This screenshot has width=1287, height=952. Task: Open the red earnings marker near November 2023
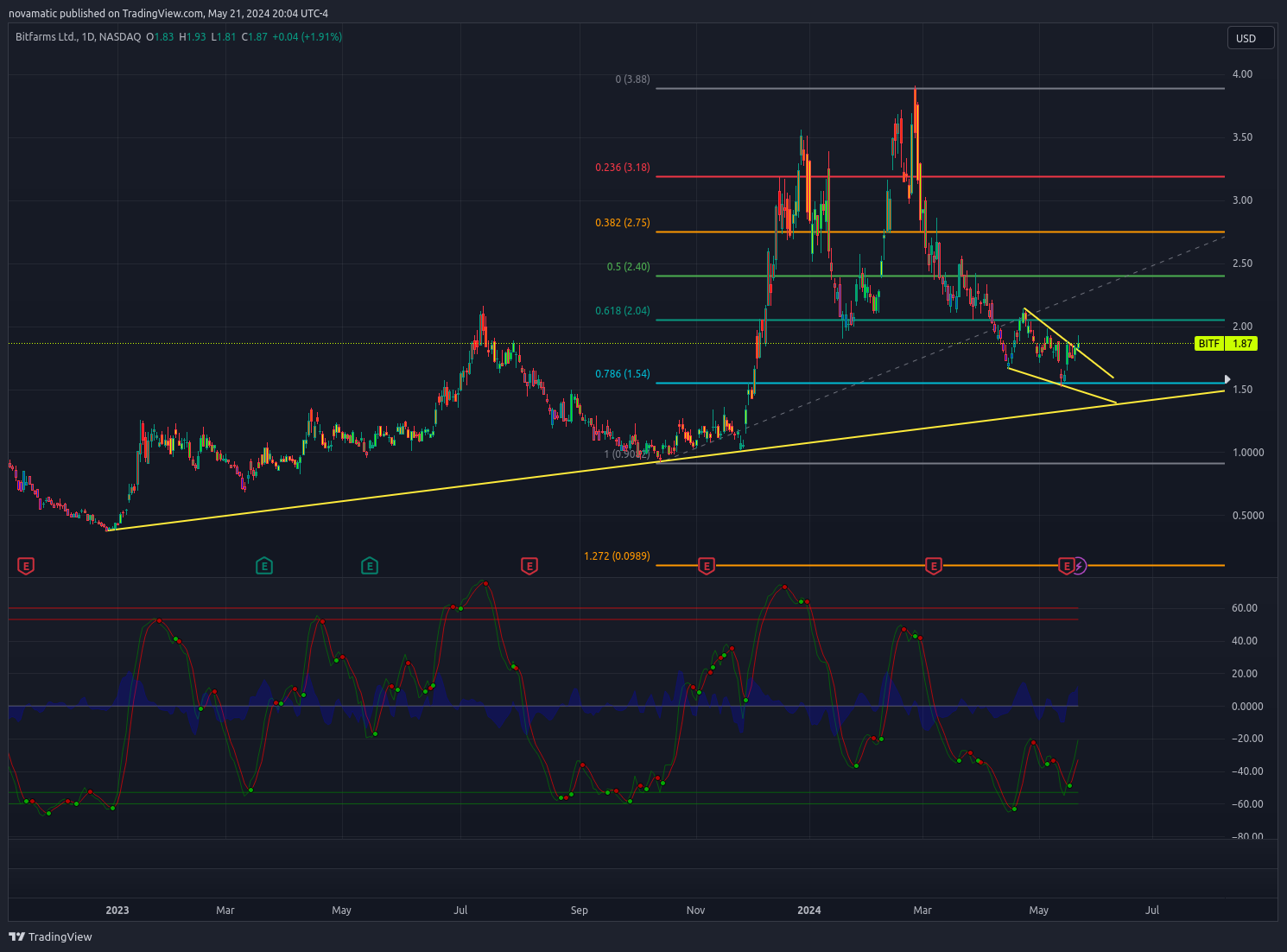(x=707, y=567)
